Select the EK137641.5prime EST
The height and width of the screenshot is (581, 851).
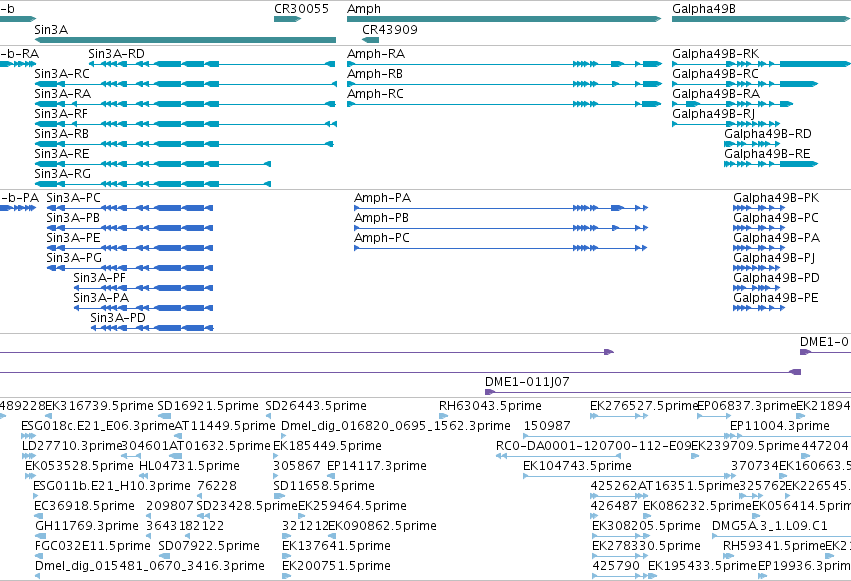pyautogui.click(x=285, y=556)
